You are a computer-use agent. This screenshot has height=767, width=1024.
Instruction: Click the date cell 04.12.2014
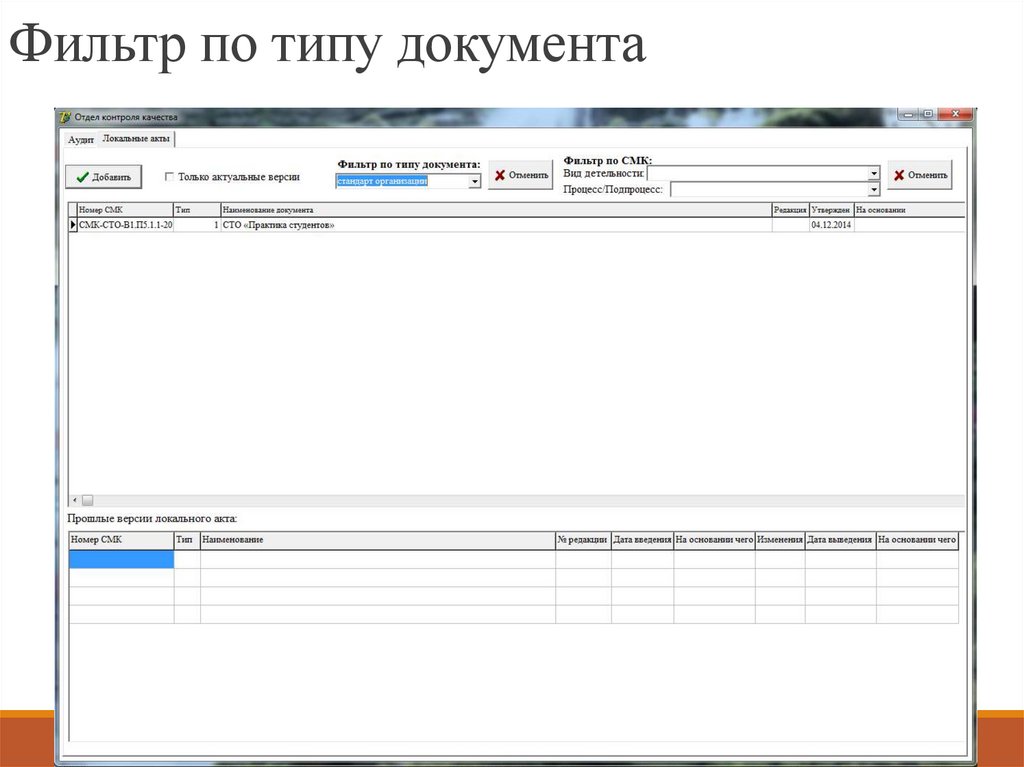[x=831, y=225]
